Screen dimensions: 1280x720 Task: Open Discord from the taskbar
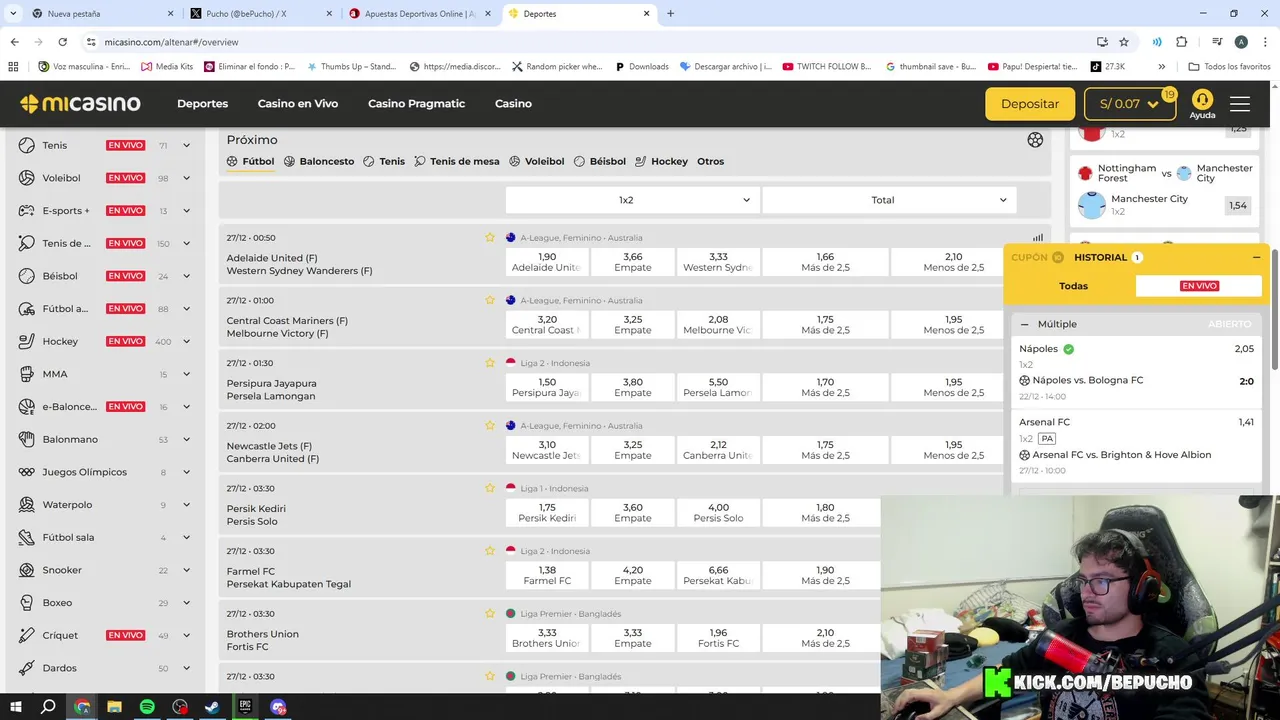pos(278,706)
